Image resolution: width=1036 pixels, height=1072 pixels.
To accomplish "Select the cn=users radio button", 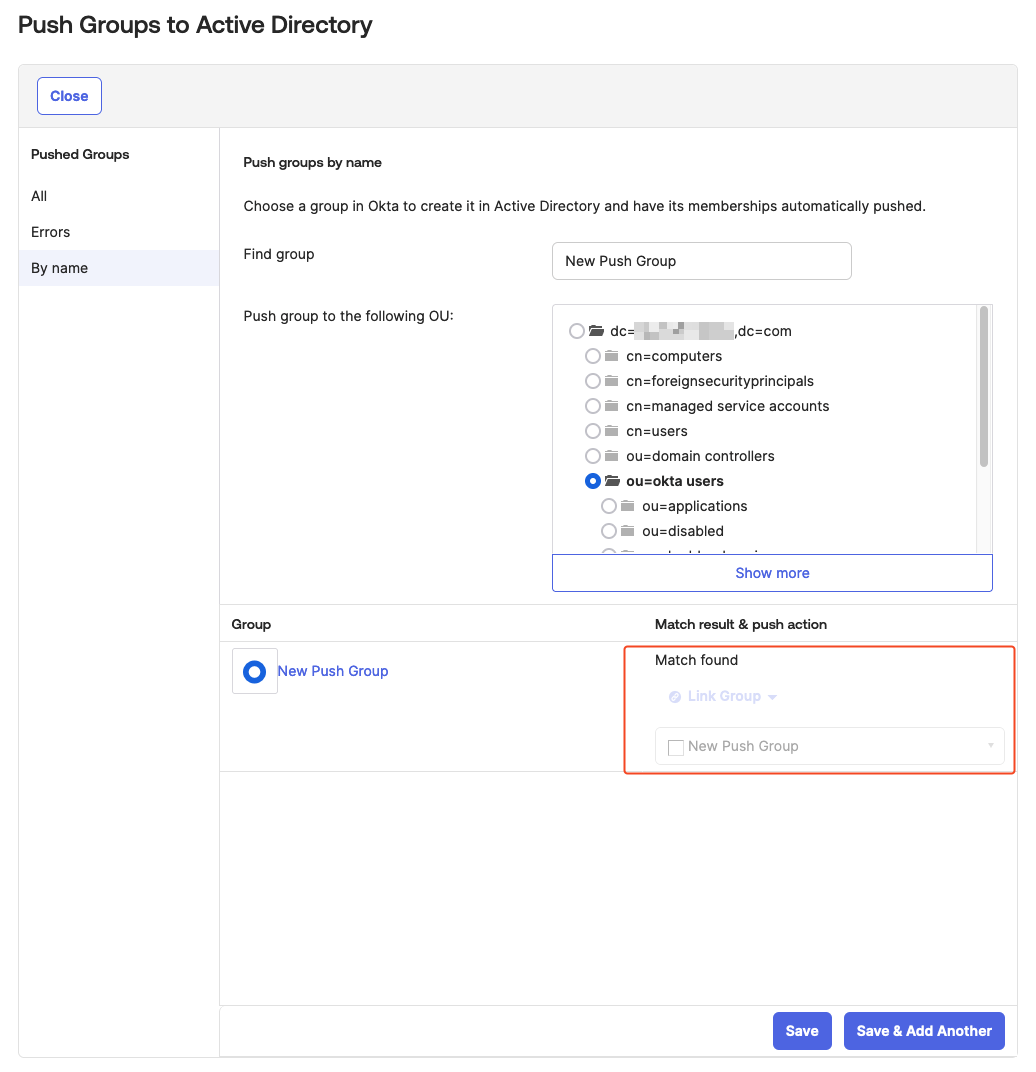I will 593,431.
